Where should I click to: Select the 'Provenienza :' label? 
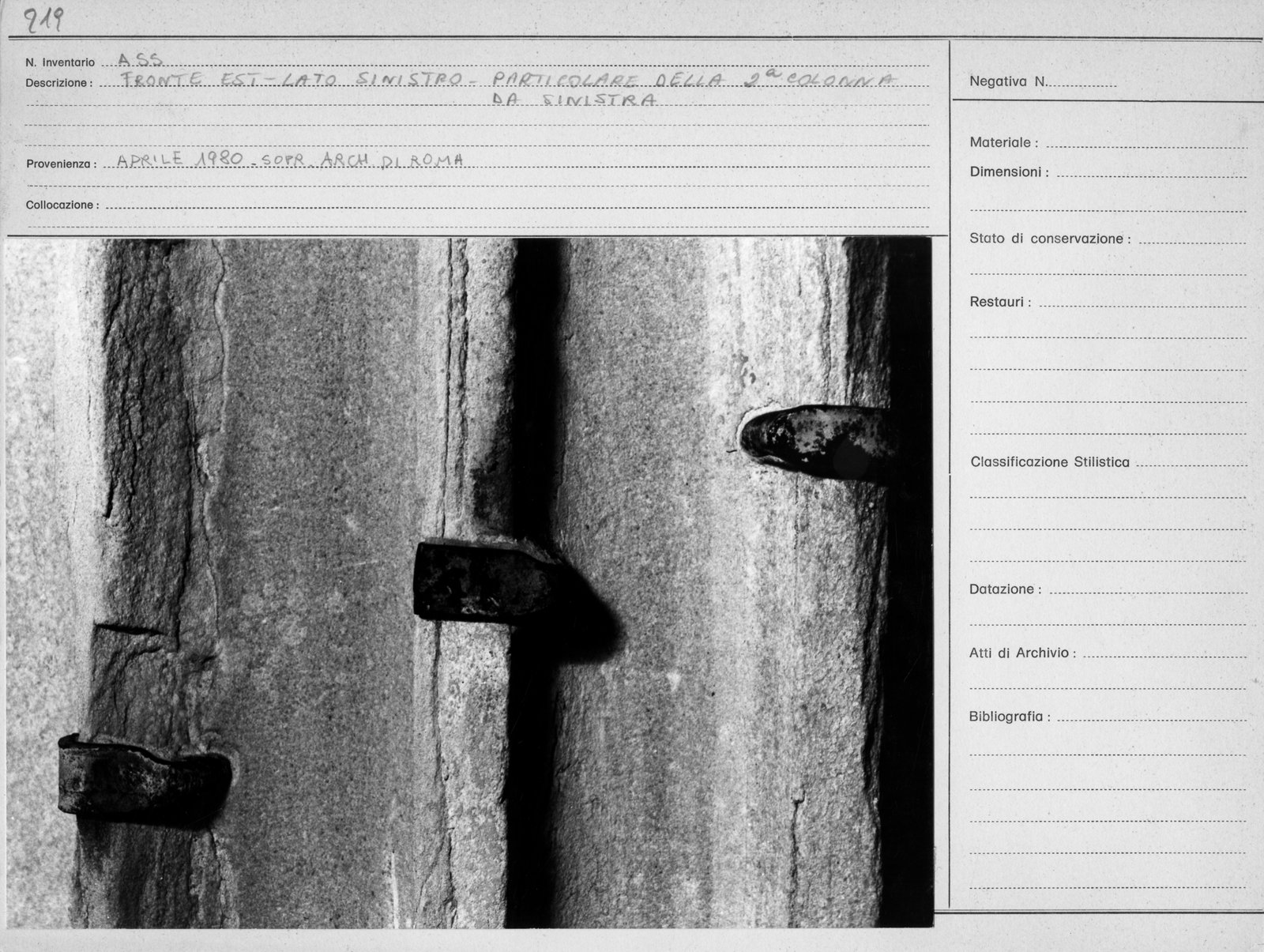(61, 164)
